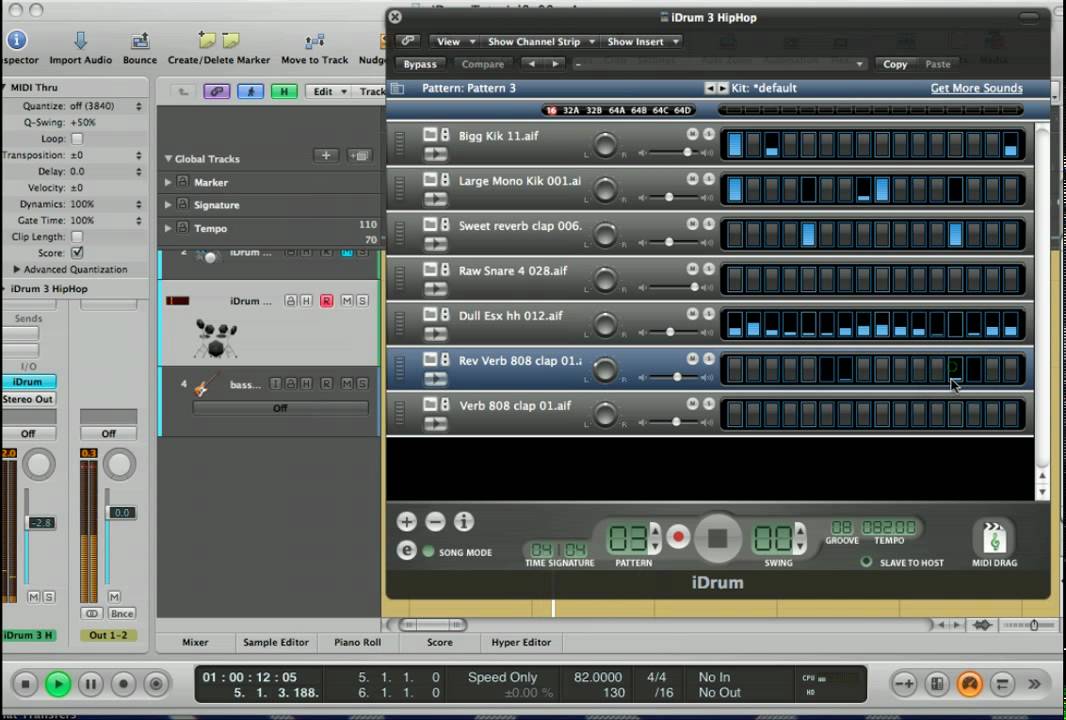Click the Logic transport pause button
The width and height of the screenshot is (1066, 720).
click(90, 683)
